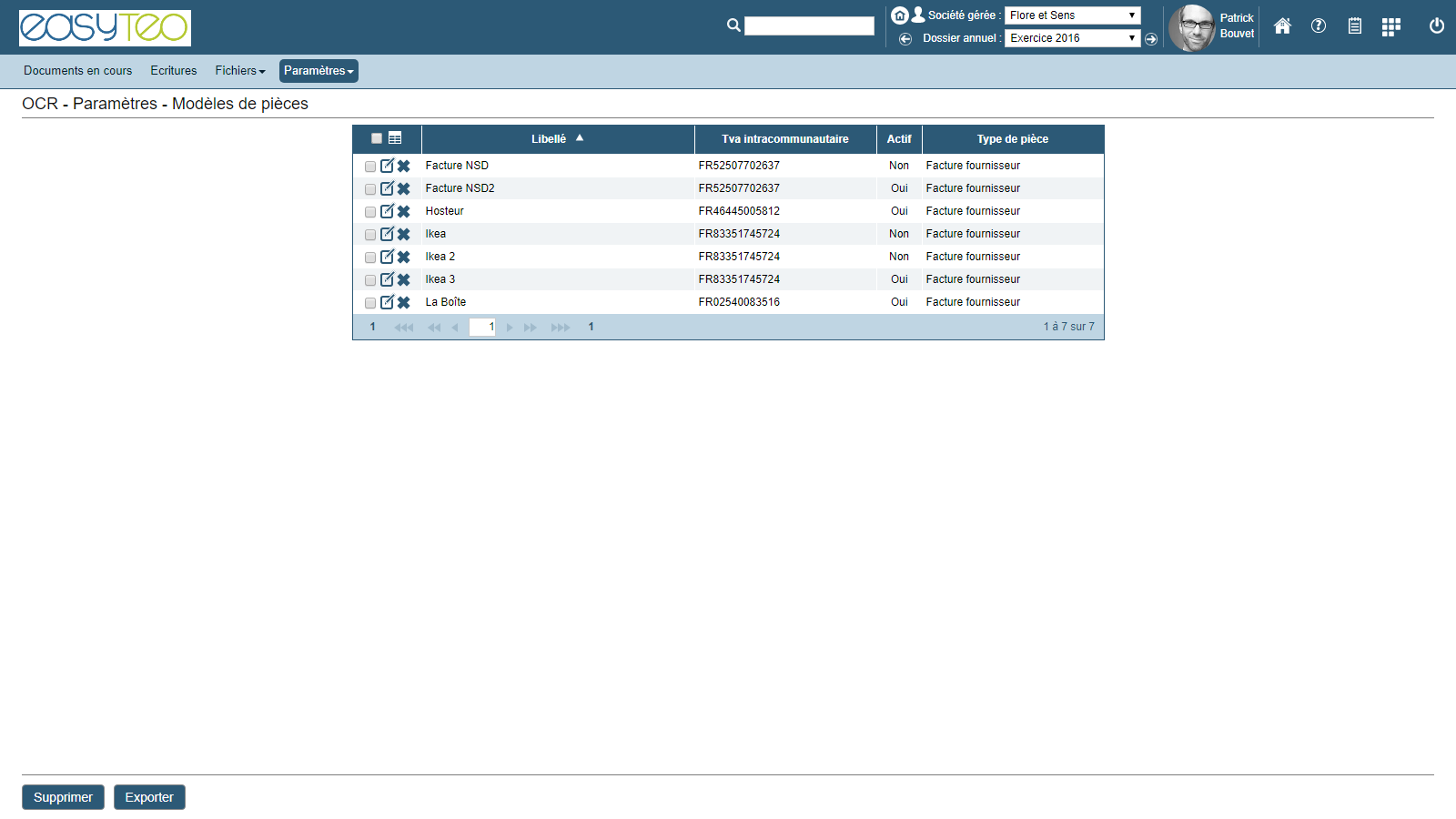Click the search input field in header
Viewport: 1456px width, 819px height.
809,26
